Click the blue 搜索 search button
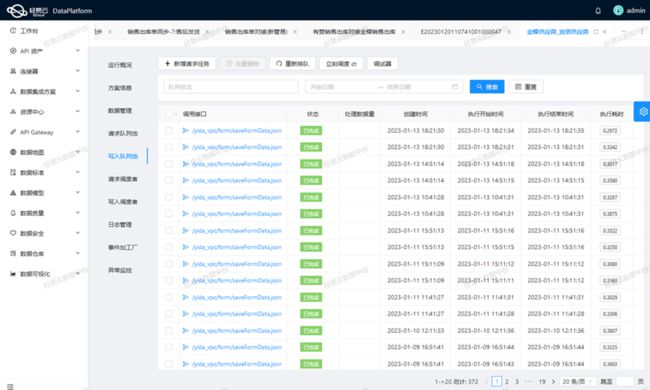650x390 pixels. coord(487,87)
